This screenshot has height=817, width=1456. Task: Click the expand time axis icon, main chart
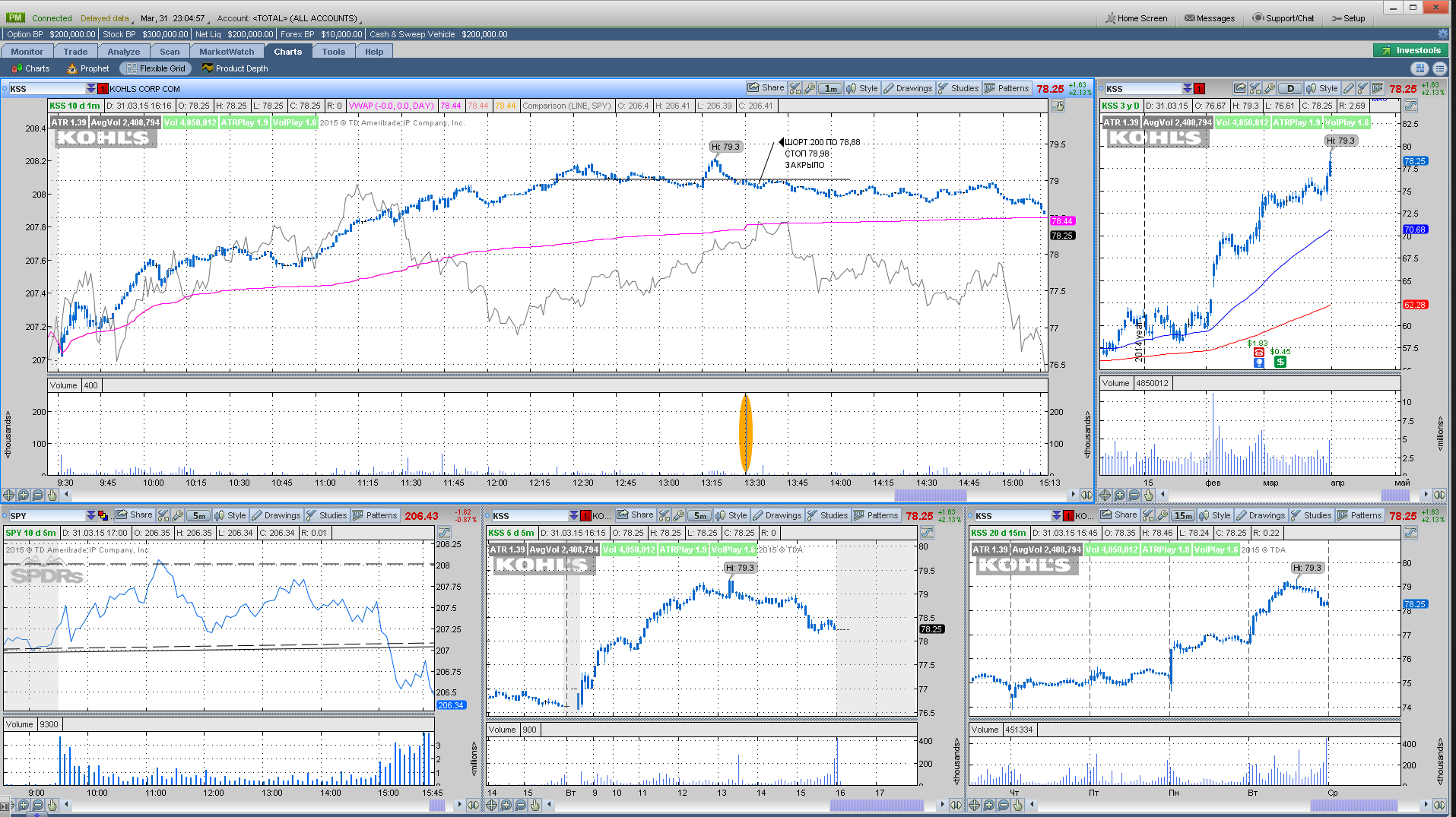click(x=1086, y=495)
